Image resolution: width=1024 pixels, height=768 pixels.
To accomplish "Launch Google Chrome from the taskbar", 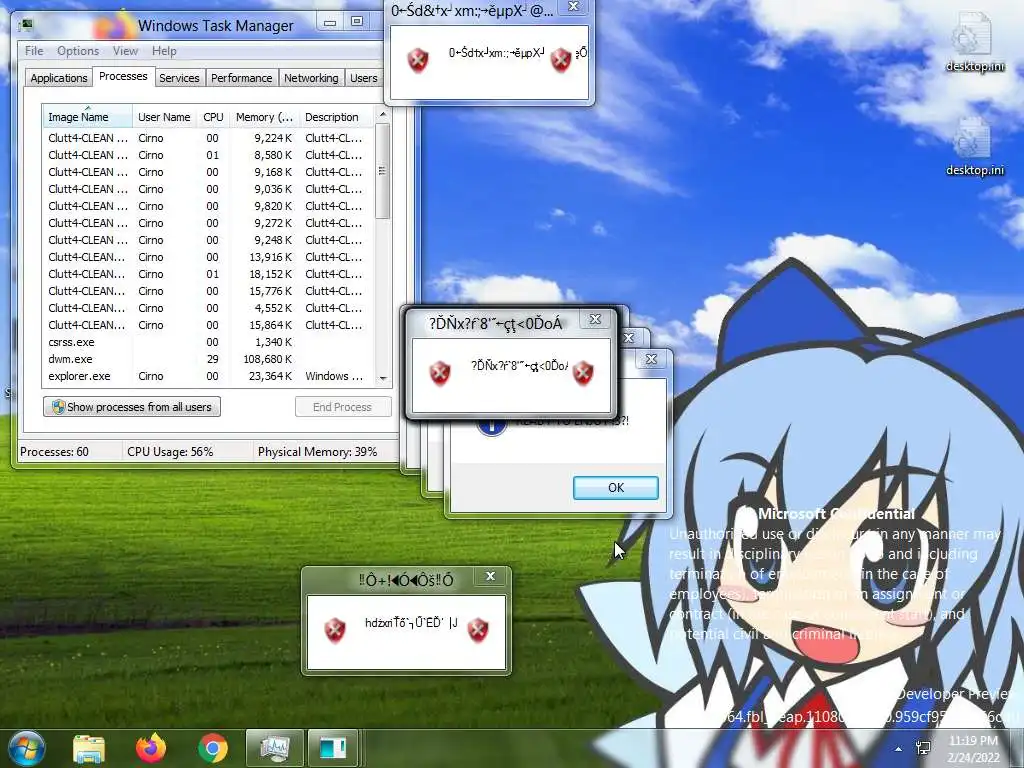I will tap(213, 748).
